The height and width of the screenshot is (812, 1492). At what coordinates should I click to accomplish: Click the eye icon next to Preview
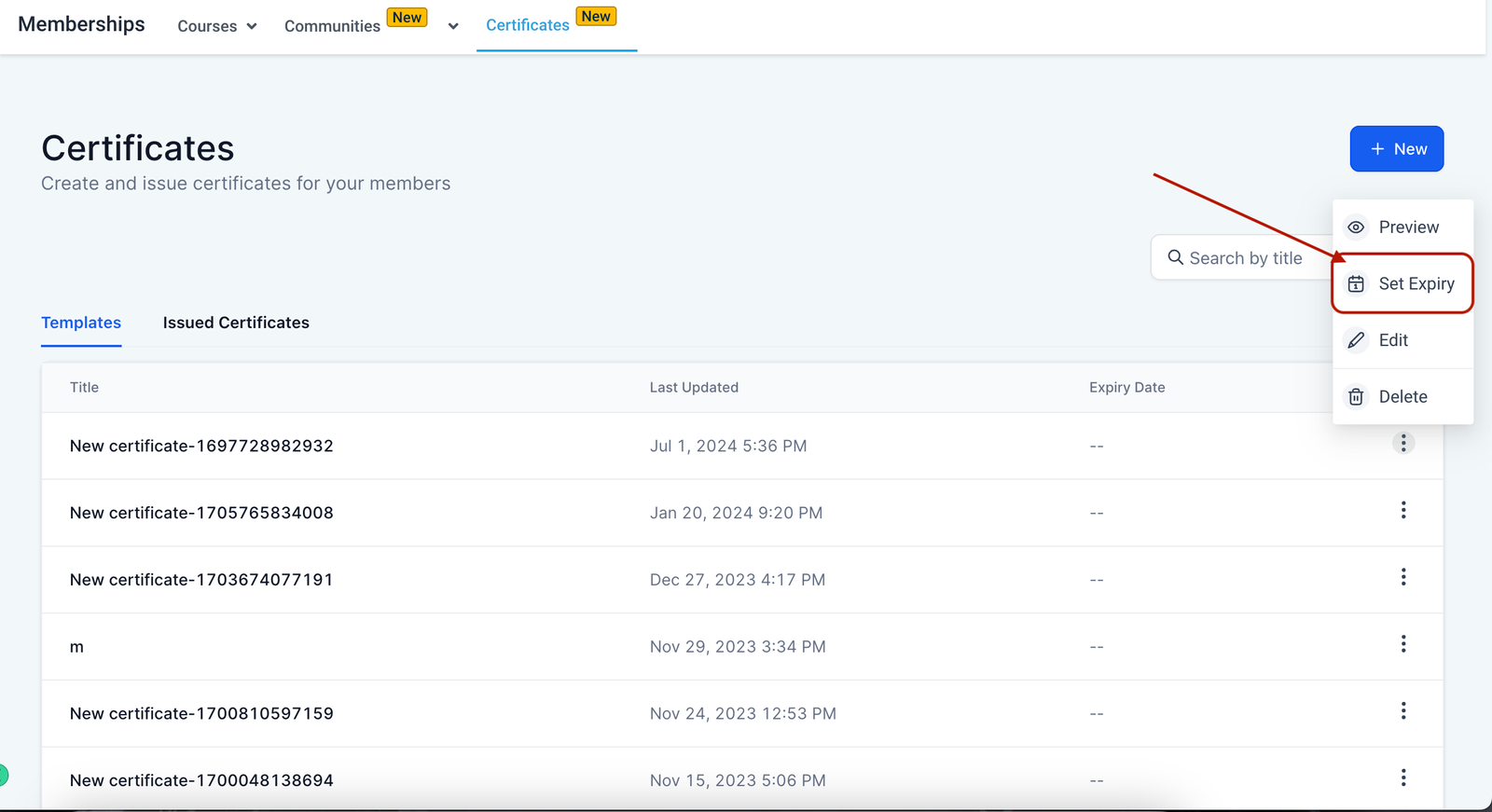(x=1356, y=227)
